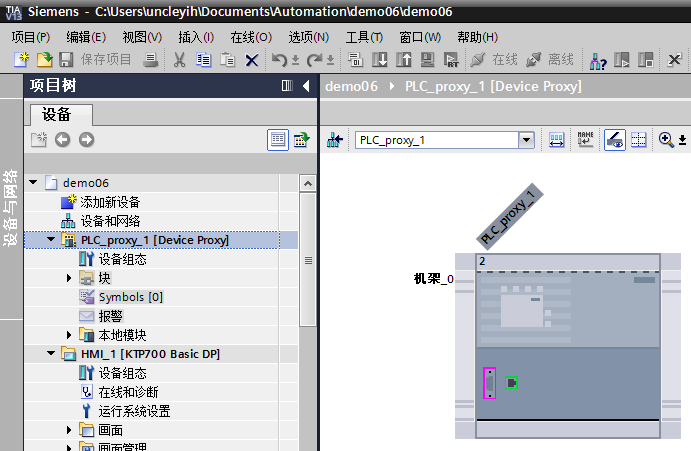Open the 编辑(E) menu
This screenshot has width=691, height=451.
pyautogui.click(x=86, y=37)
